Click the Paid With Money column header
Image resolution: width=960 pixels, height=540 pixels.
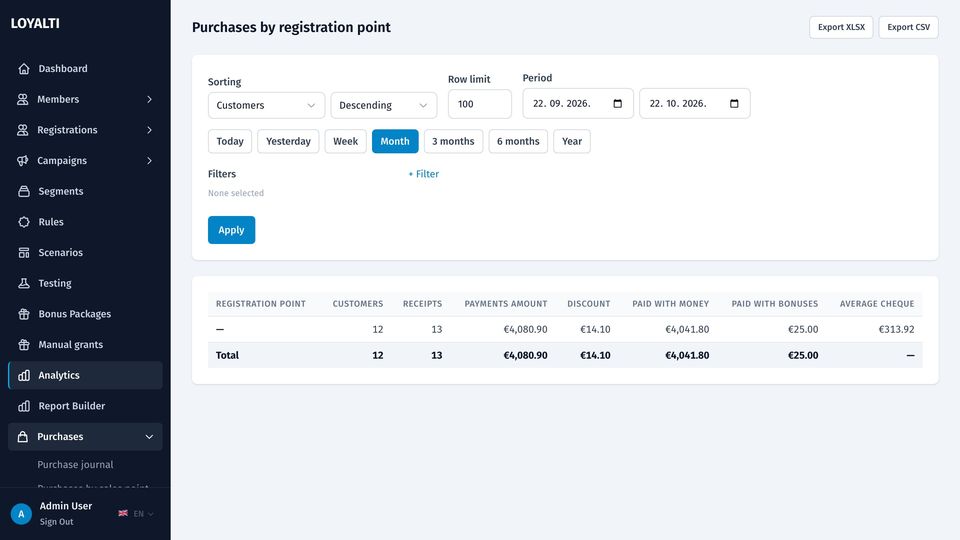pos(670,304)
